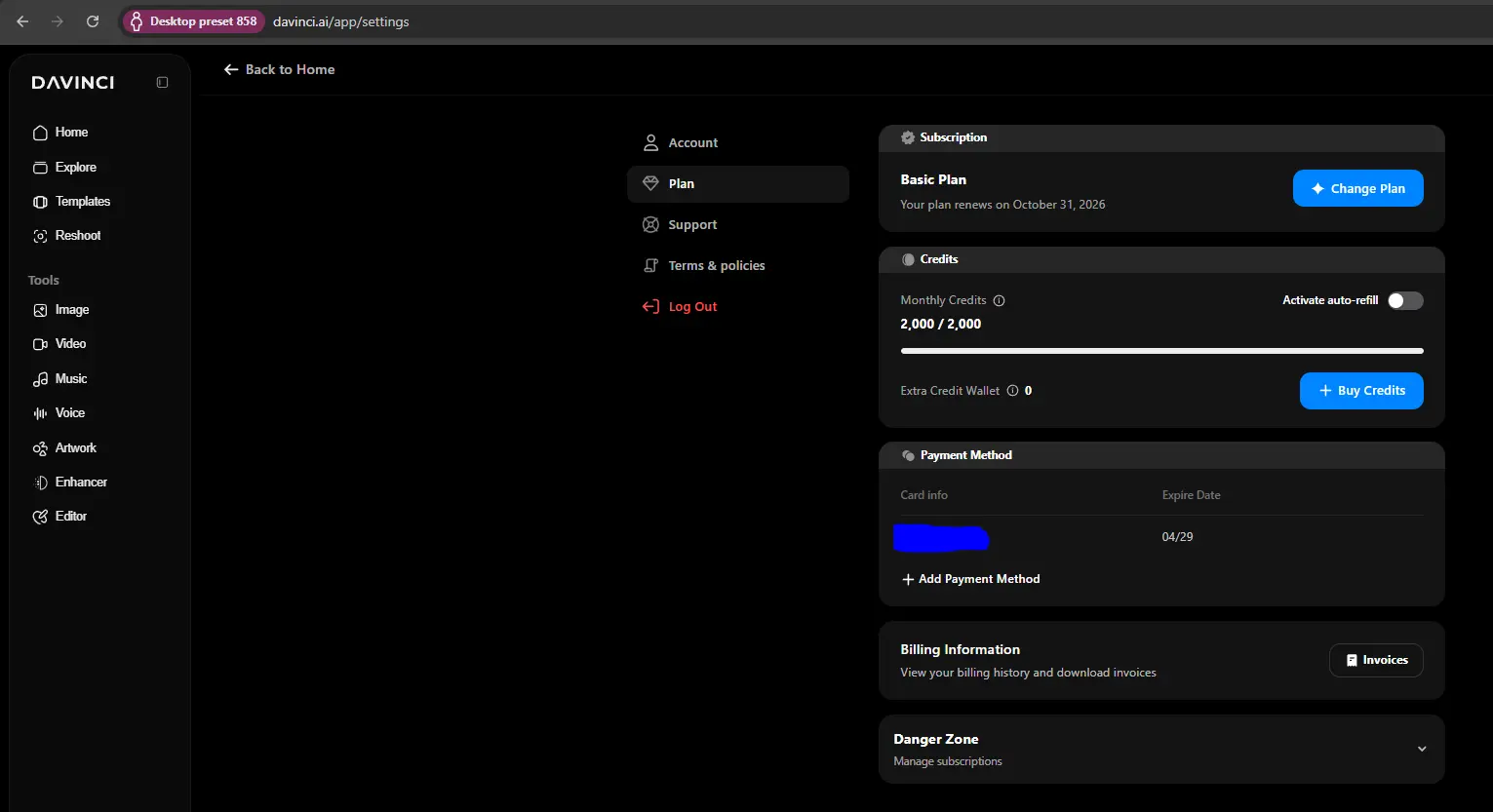Click the Extra Credit Wallet info icon
This screenshot has width=1493, height=812.
[1012, 391]
